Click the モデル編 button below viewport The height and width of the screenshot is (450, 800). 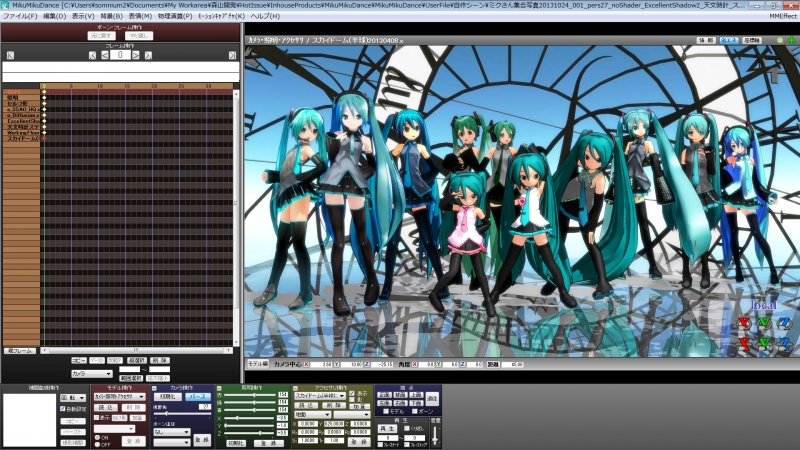pyautogui.click(x=258, y=364)
